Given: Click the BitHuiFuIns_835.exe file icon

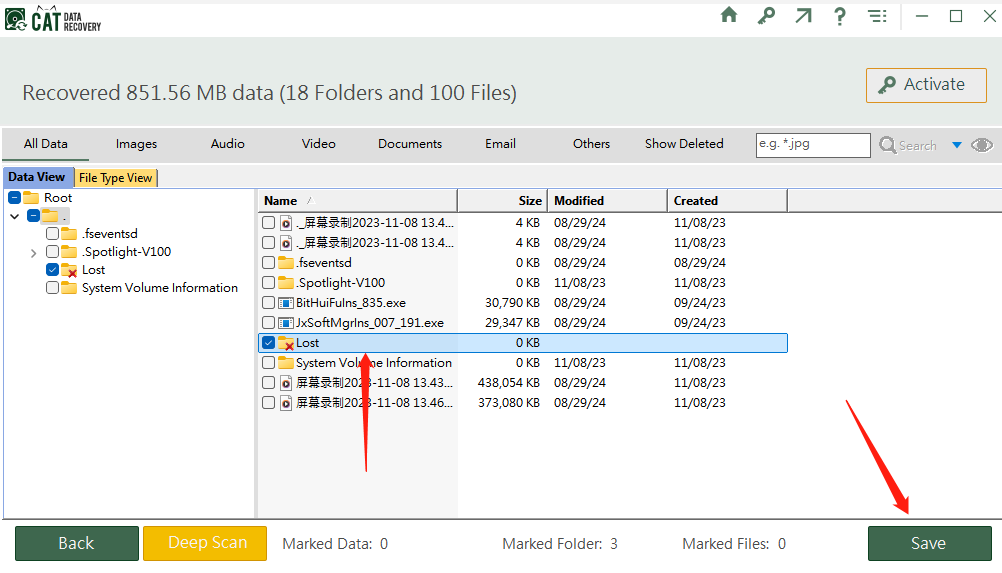Looking at the screenshot, I should tap(285, 303).
